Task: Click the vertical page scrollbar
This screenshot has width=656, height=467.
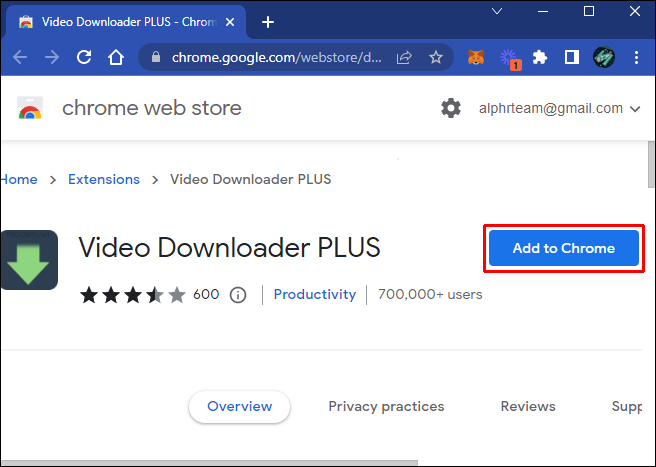Action: [x=651, y=165]
